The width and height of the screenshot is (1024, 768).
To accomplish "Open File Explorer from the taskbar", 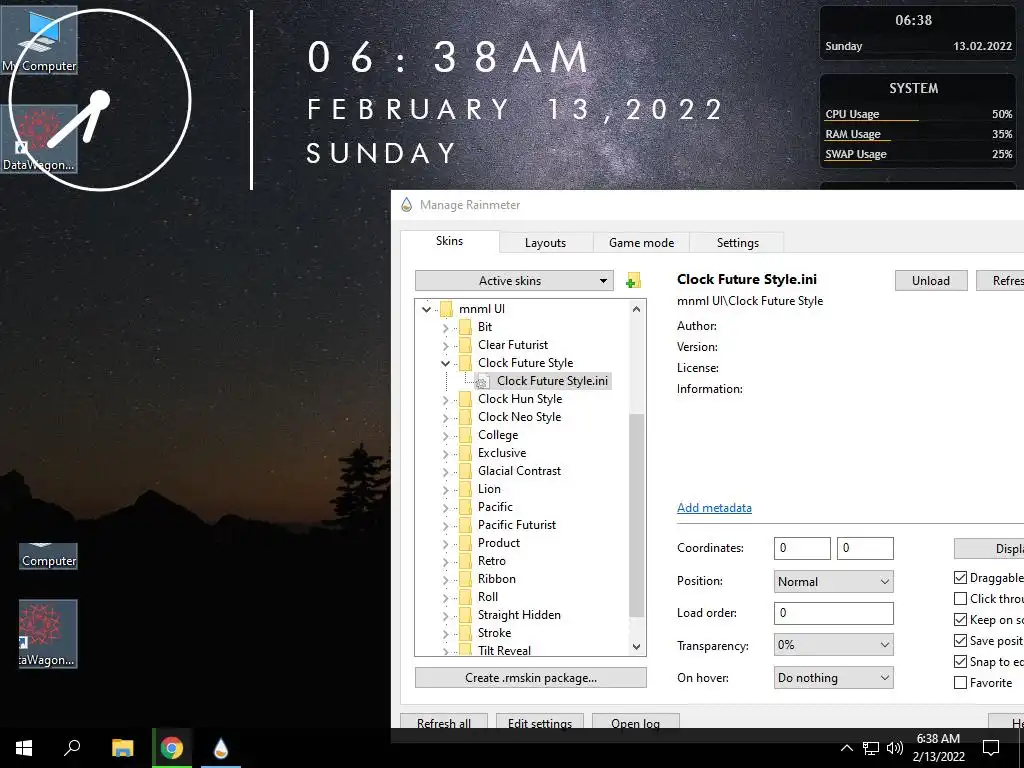I will [122, 748].
